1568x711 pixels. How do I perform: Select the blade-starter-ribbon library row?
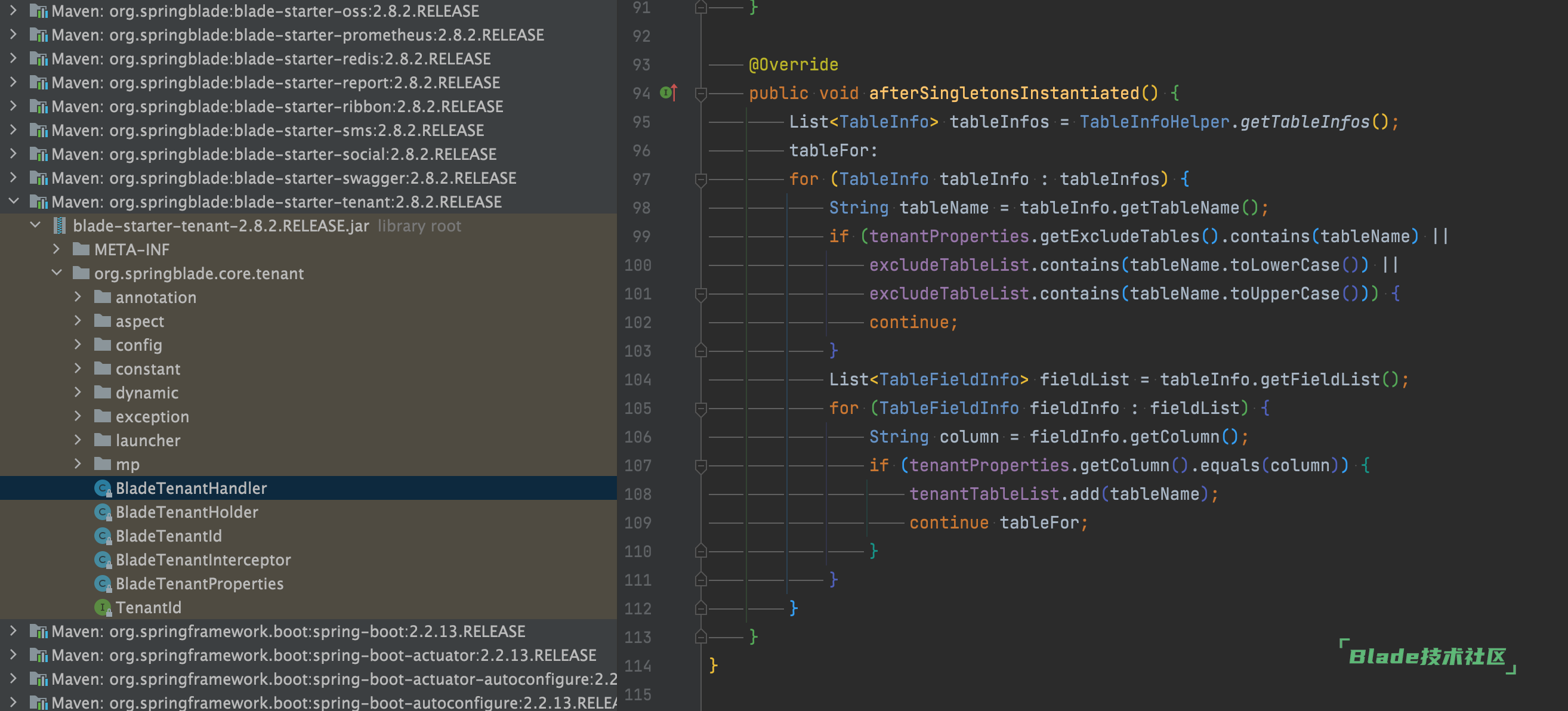pyautogui.click(x=308, y=106)
